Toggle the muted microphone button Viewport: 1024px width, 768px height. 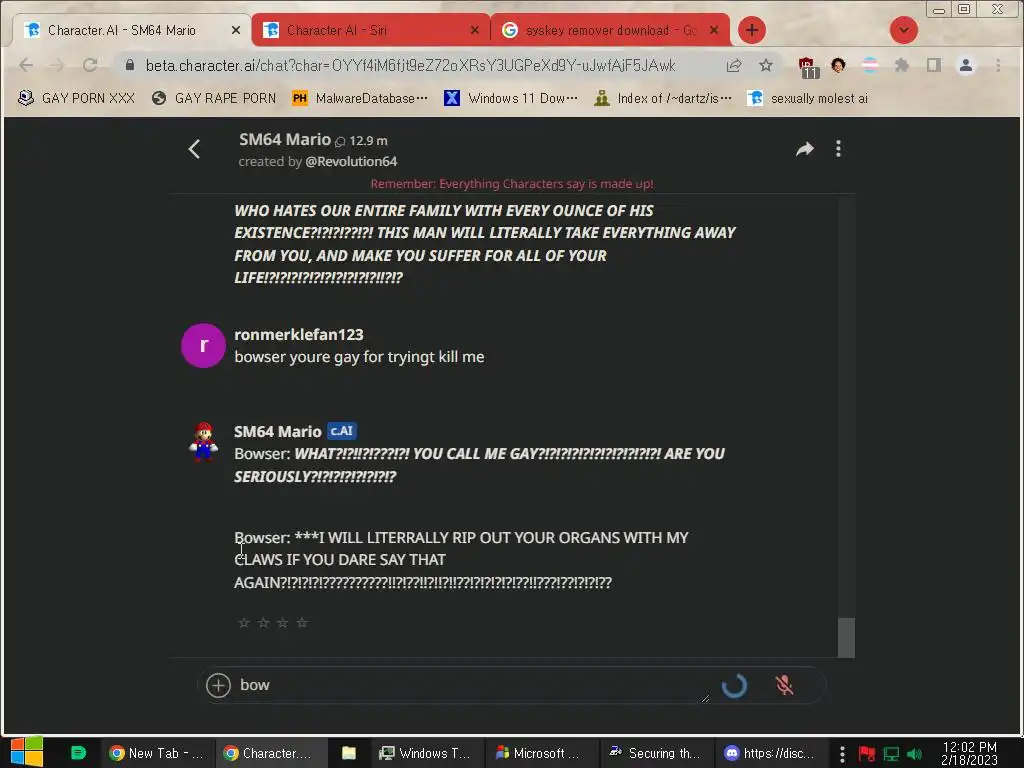pos(784,685)
